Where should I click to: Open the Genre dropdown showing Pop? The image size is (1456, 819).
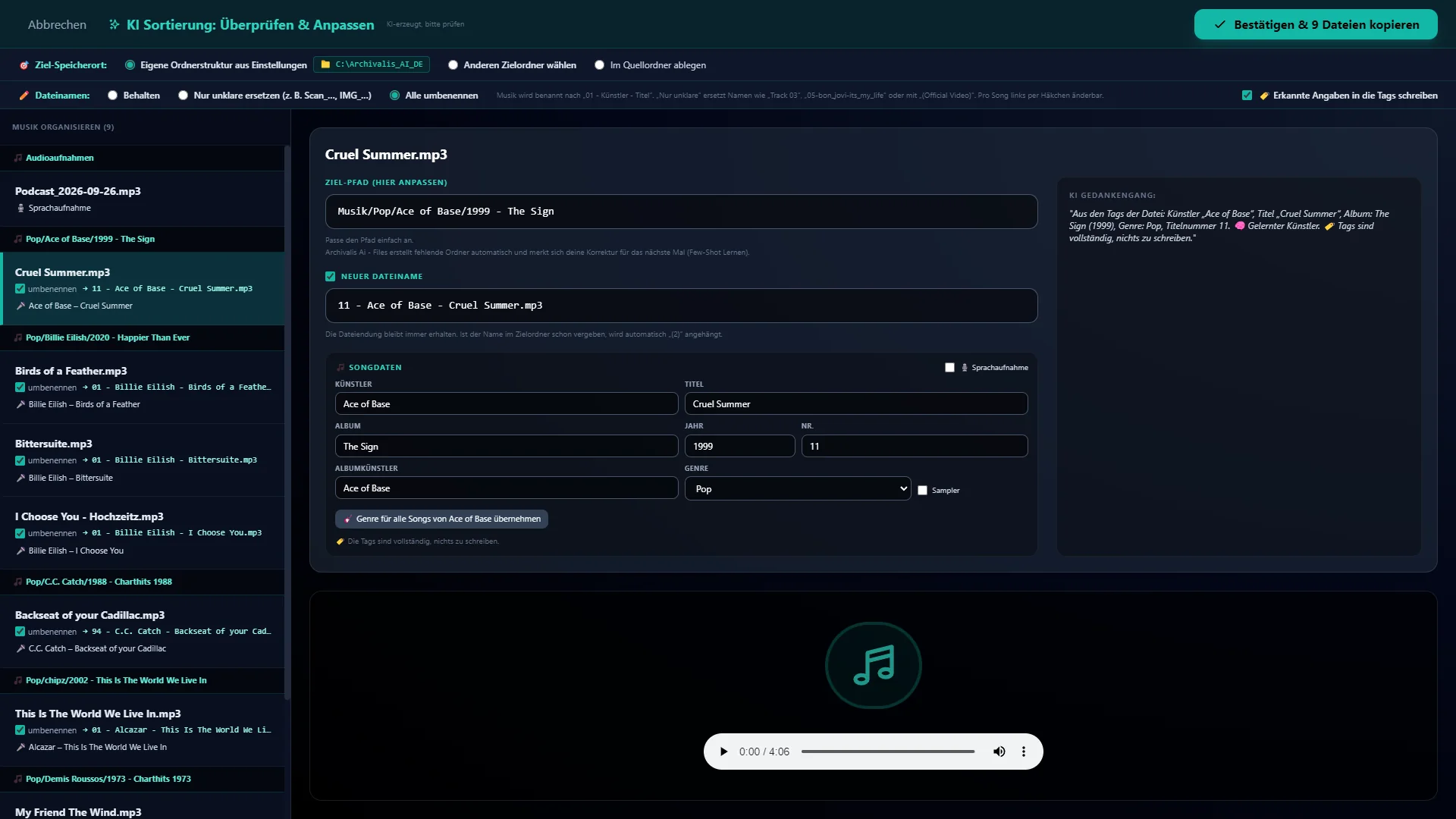pos(798,488)
